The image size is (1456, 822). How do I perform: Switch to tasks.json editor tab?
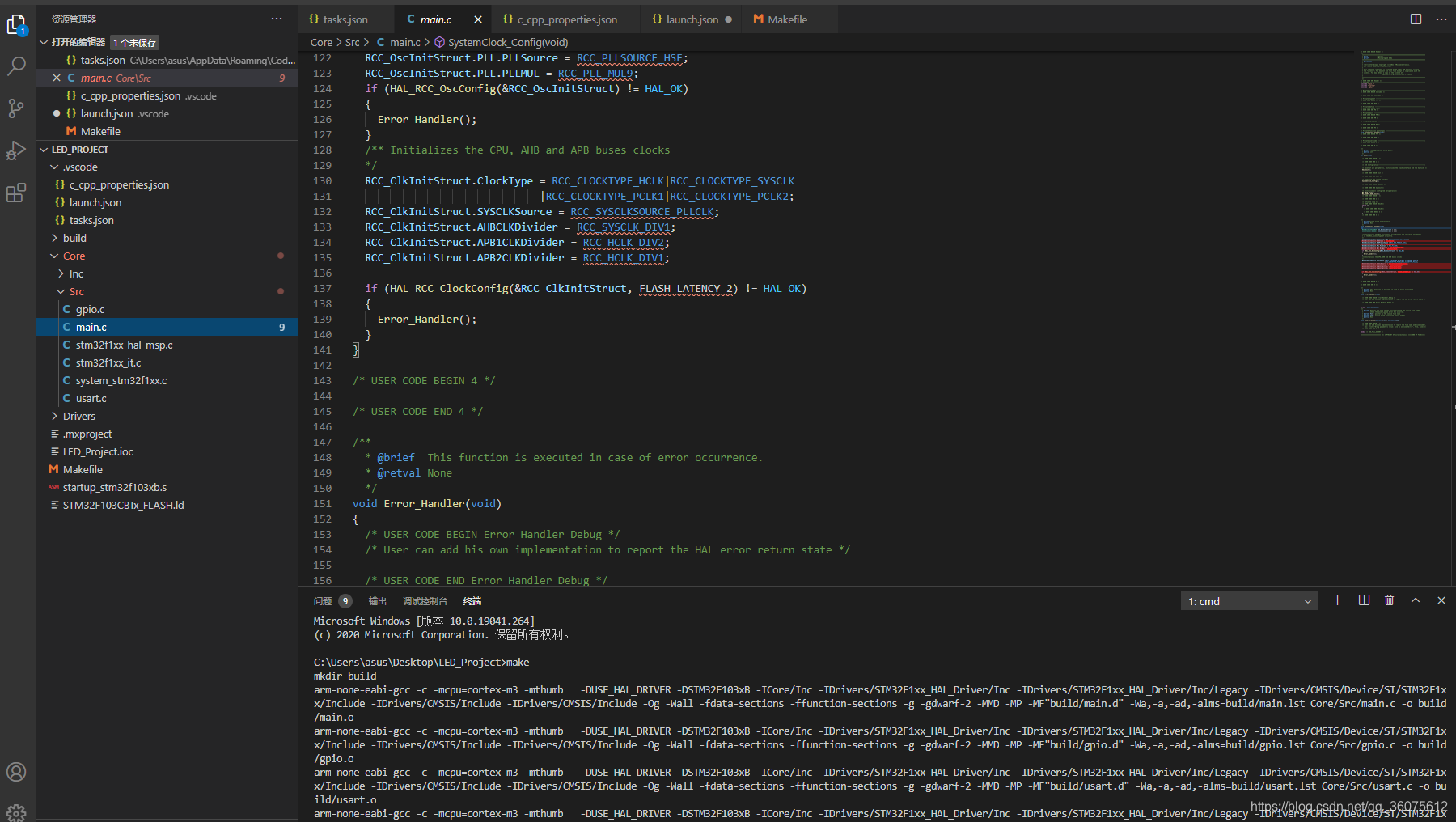[x=345, y=19]
